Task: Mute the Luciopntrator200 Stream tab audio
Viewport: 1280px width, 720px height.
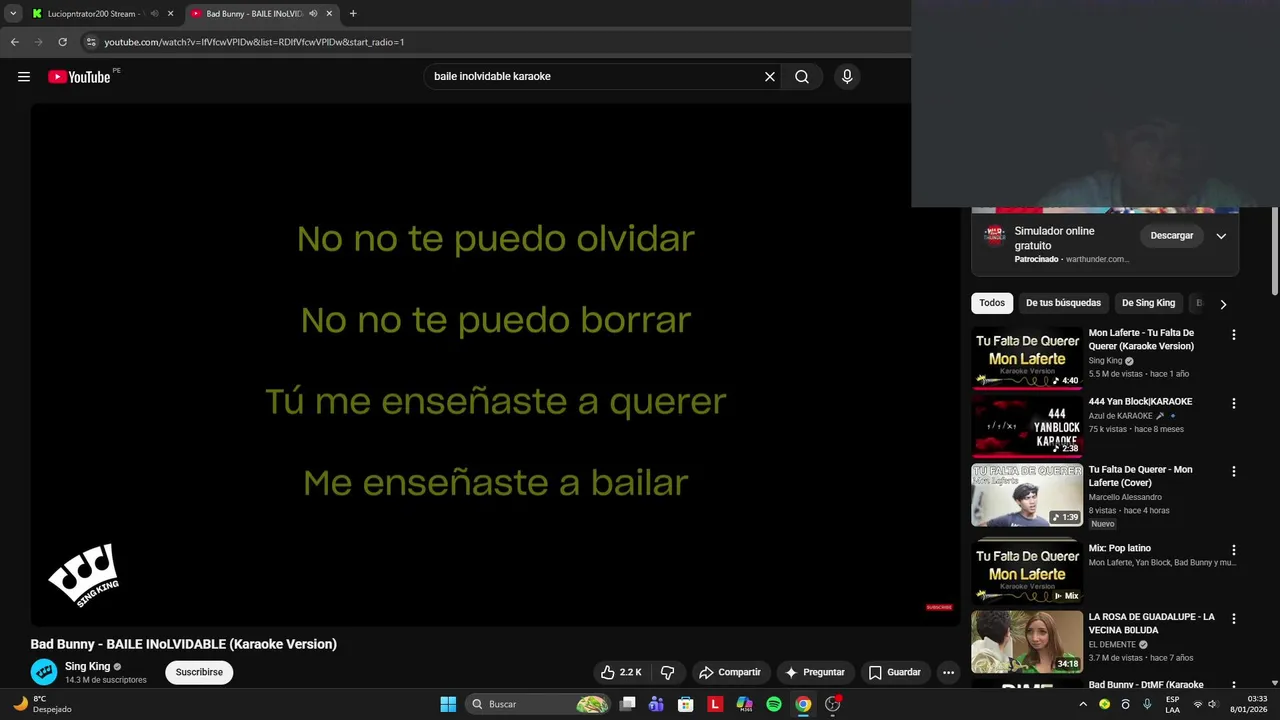Action: [154, 14]
